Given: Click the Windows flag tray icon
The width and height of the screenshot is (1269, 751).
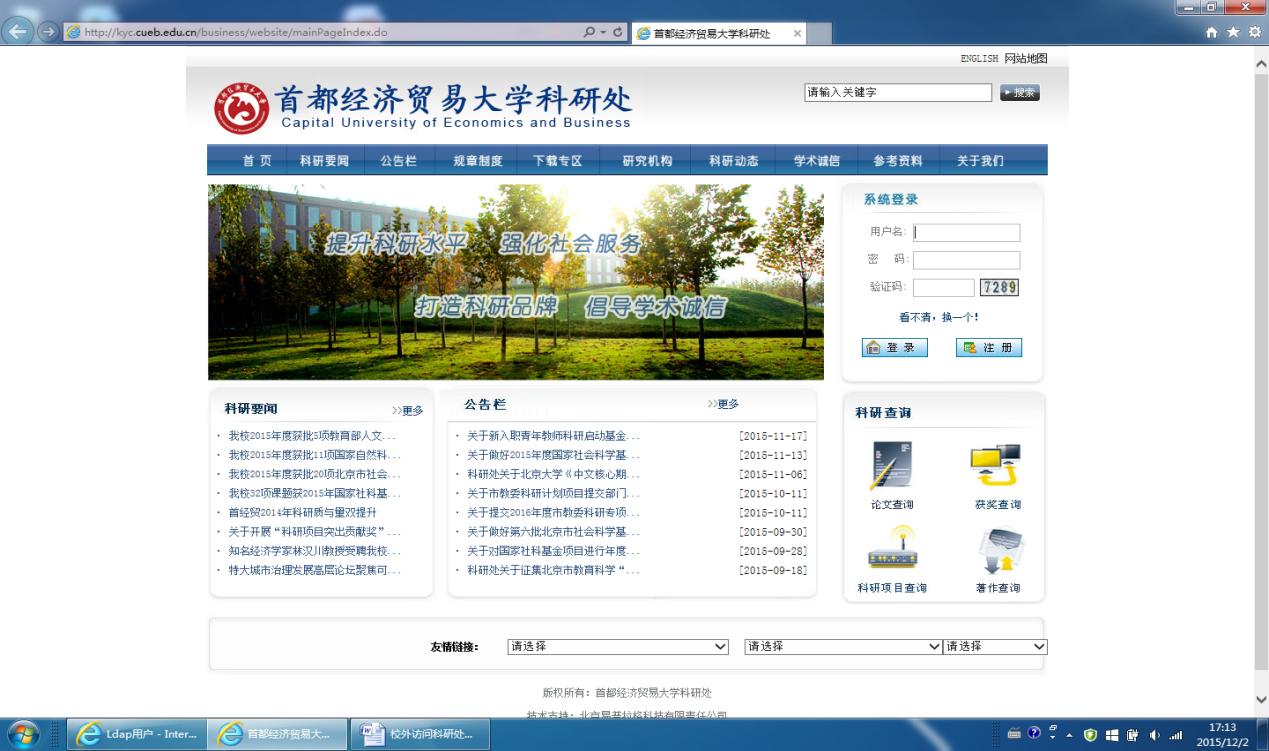Looking at the screenshot, I should coord(1111,734).
